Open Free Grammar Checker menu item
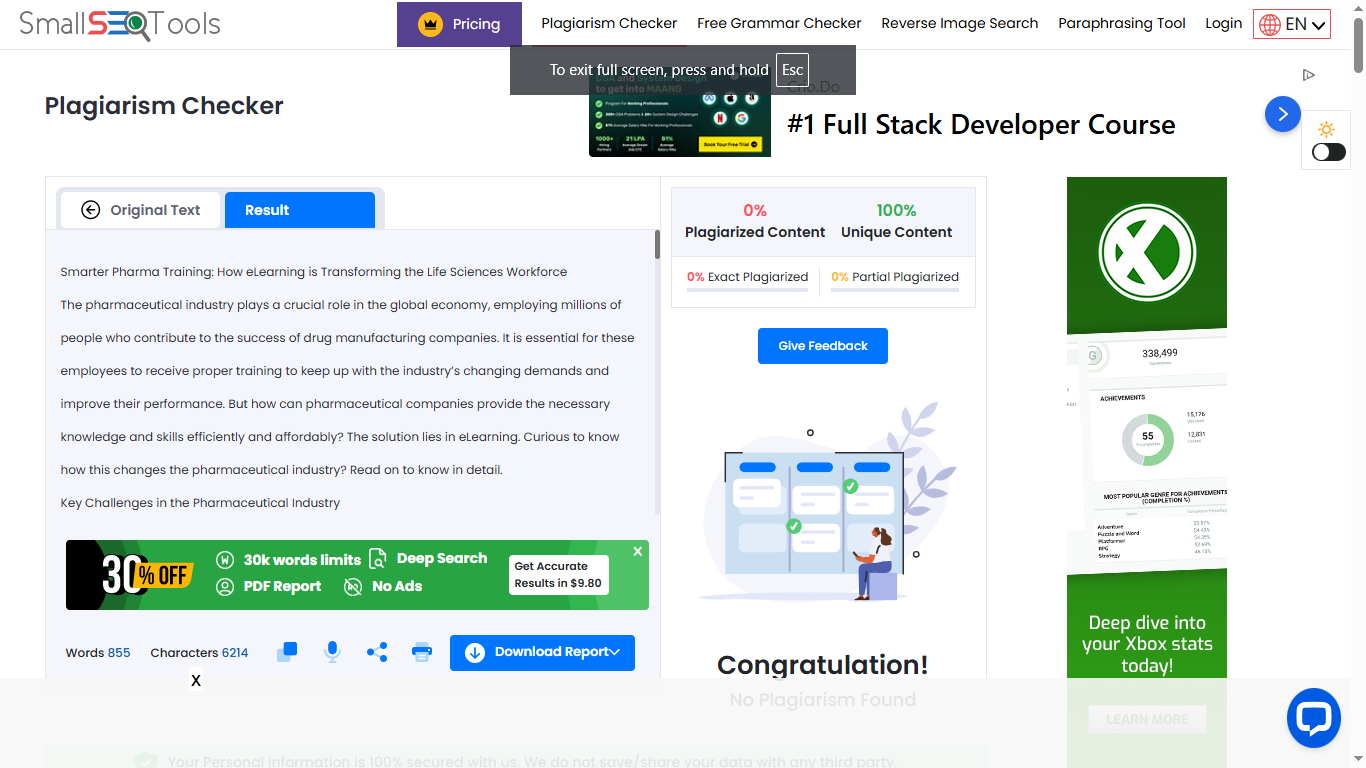Viewport: 1366px width, 768px height. (x=779, y=23)
